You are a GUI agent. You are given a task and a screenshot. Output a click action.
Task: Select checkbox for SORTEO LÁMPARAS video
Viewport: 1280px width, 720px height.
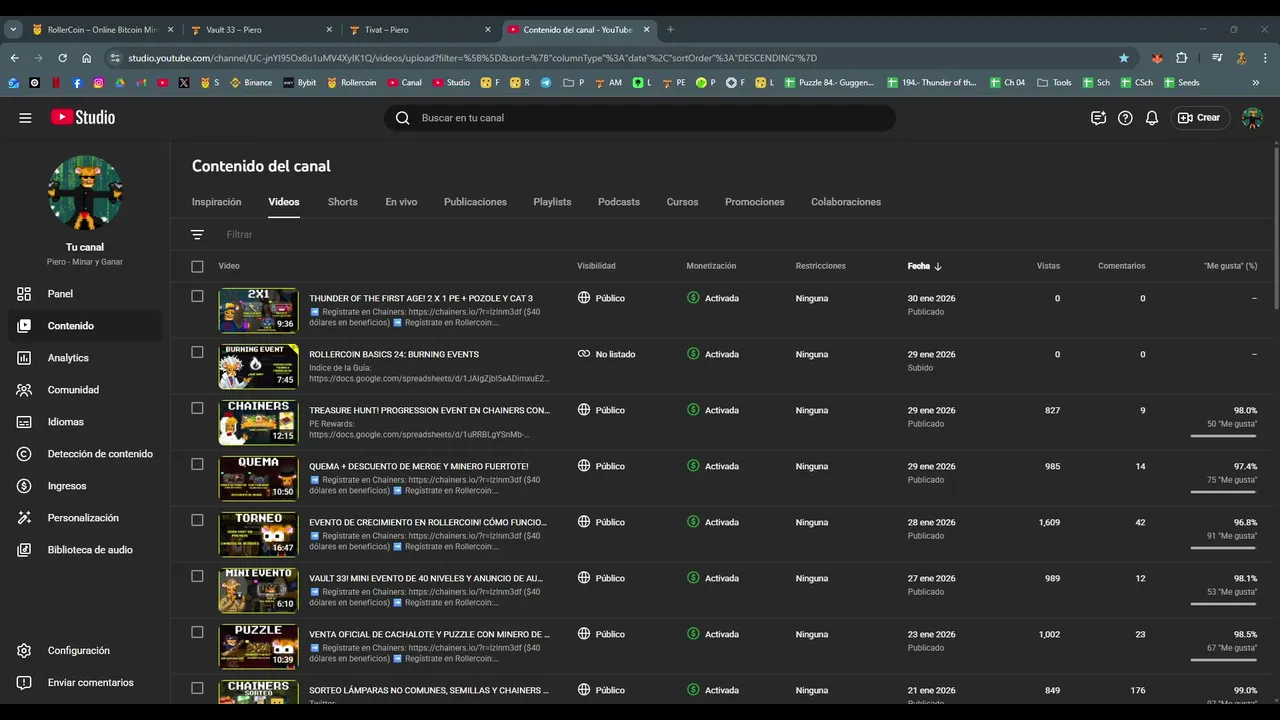(197, 688)
